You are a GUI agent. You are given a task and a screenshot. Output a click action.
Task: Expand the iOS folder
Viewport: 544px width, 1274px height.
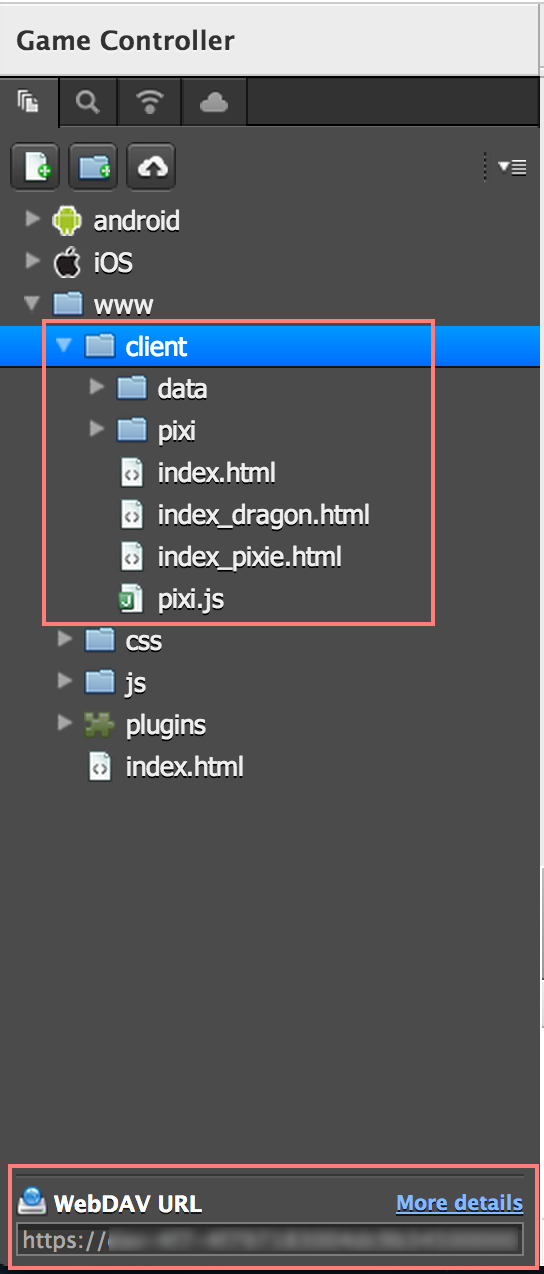pyautogui.click(x=34, y=261)
